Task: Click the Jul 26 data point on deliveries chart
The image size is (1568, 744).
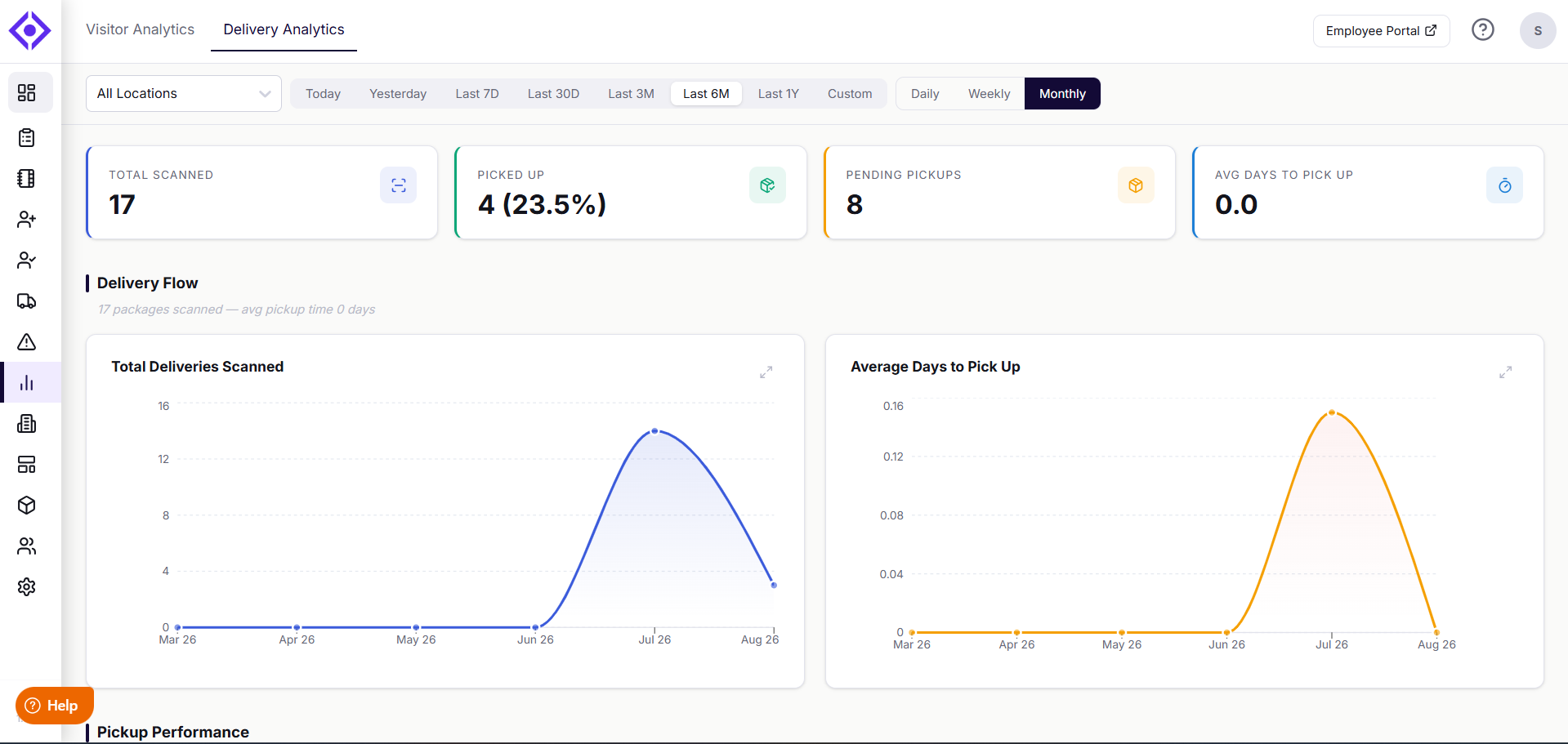Action: pos(654,431)
